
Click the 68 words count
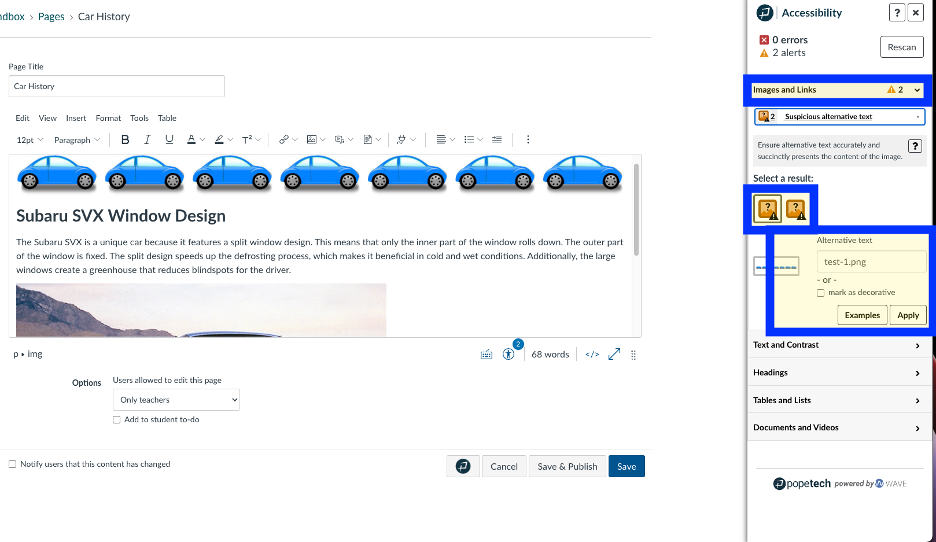pyautogui.click(x=550, y=355)
